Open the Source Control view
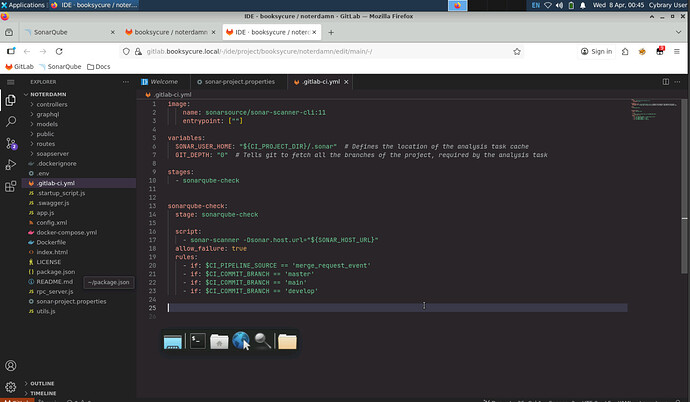690x402 pixels. [11, 145]
